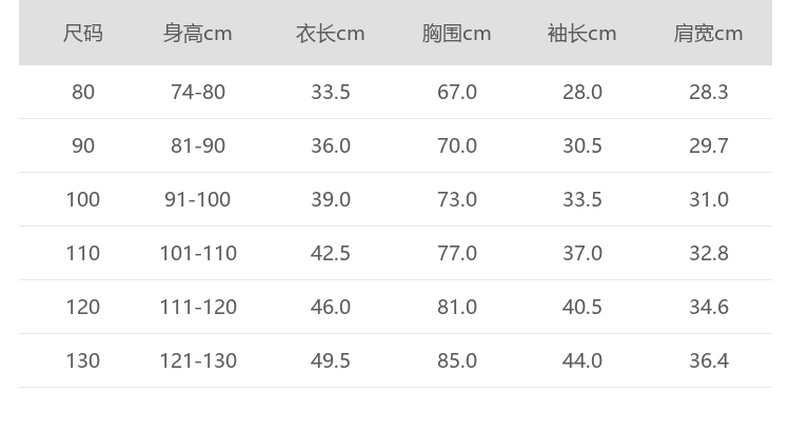Select the 胸围cm column header
The height and width of the screenshot is (431, 790).
(x=457, y=34)
